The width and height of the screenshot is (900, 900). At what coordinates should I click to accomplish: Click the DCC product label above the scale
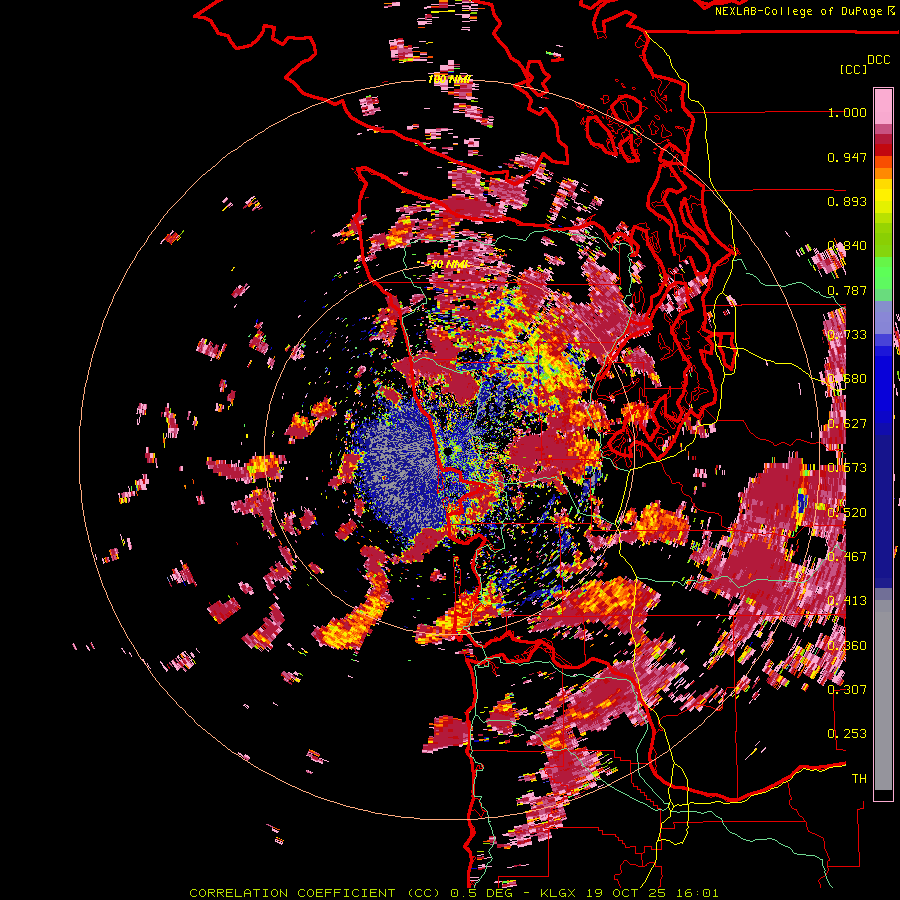click(x=878, y=60)
